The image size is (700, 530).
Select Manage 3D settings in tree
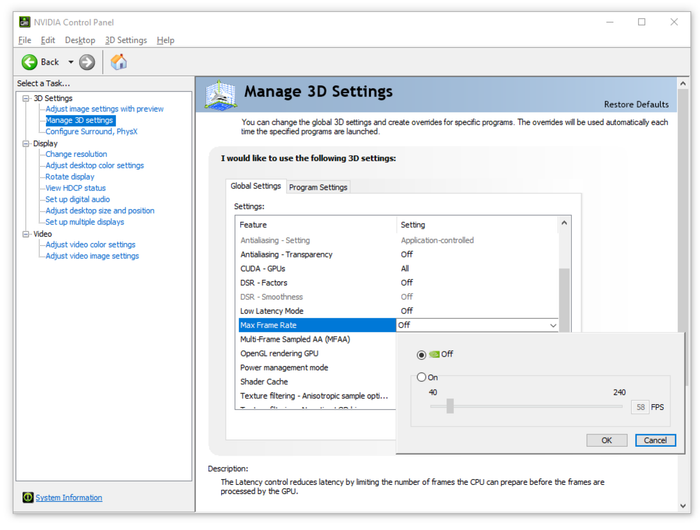pos(79,120)
